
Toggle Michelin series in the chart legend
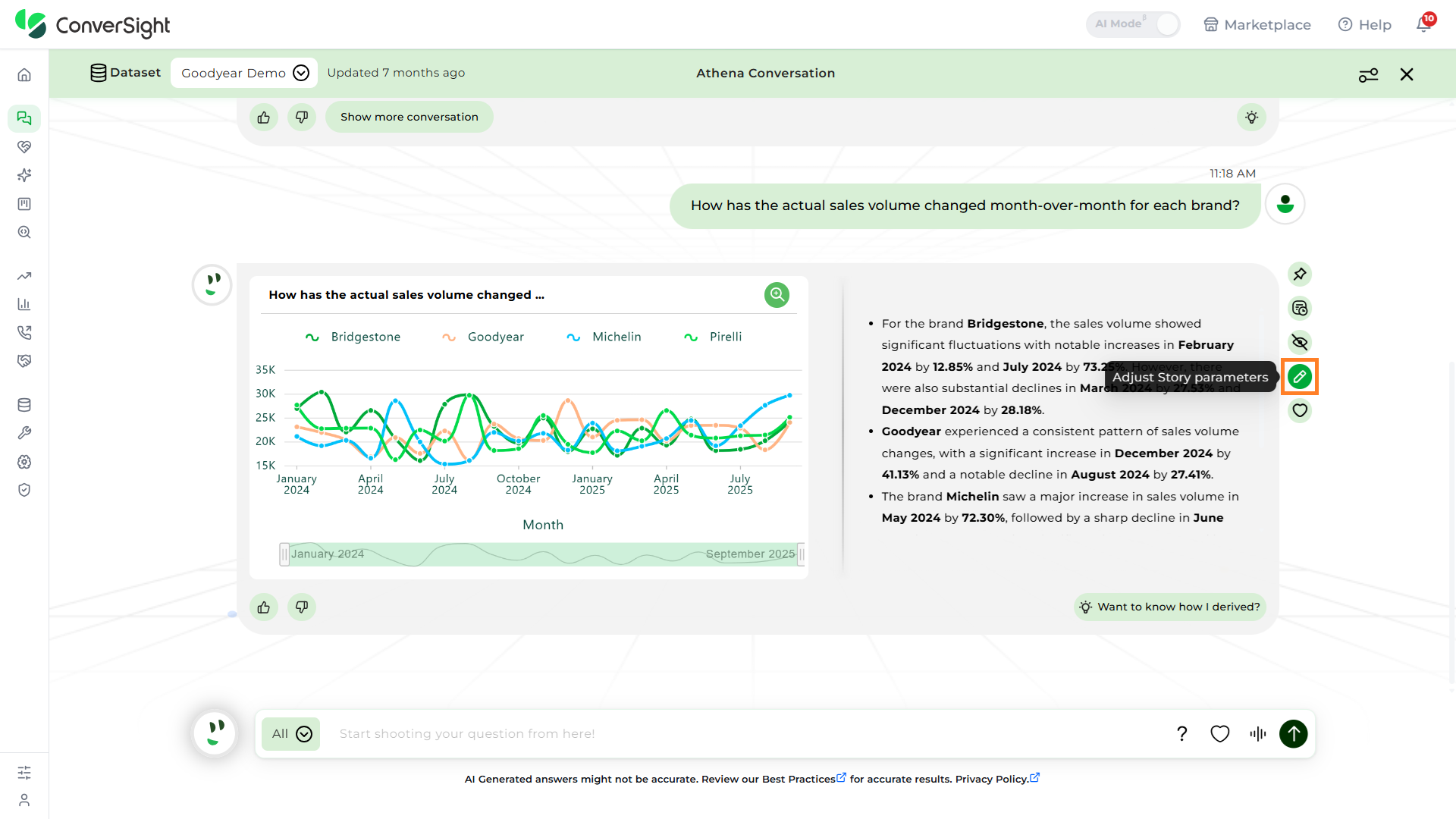point(604,337)
